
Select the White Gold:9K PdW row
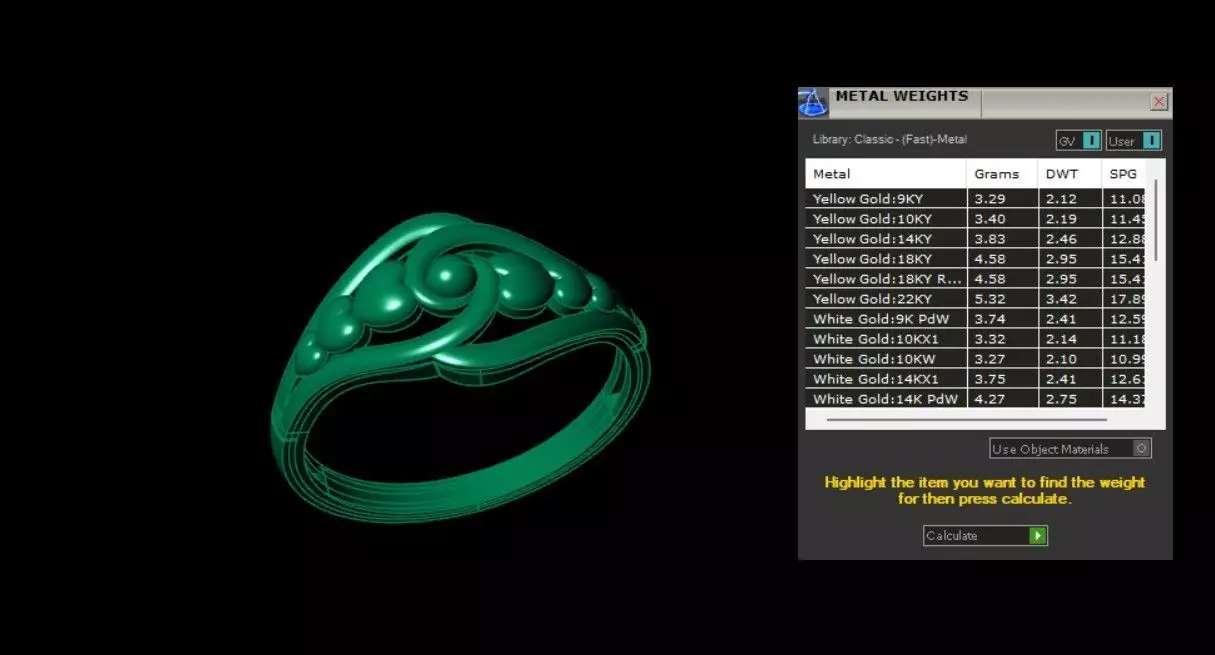(975, 319)
